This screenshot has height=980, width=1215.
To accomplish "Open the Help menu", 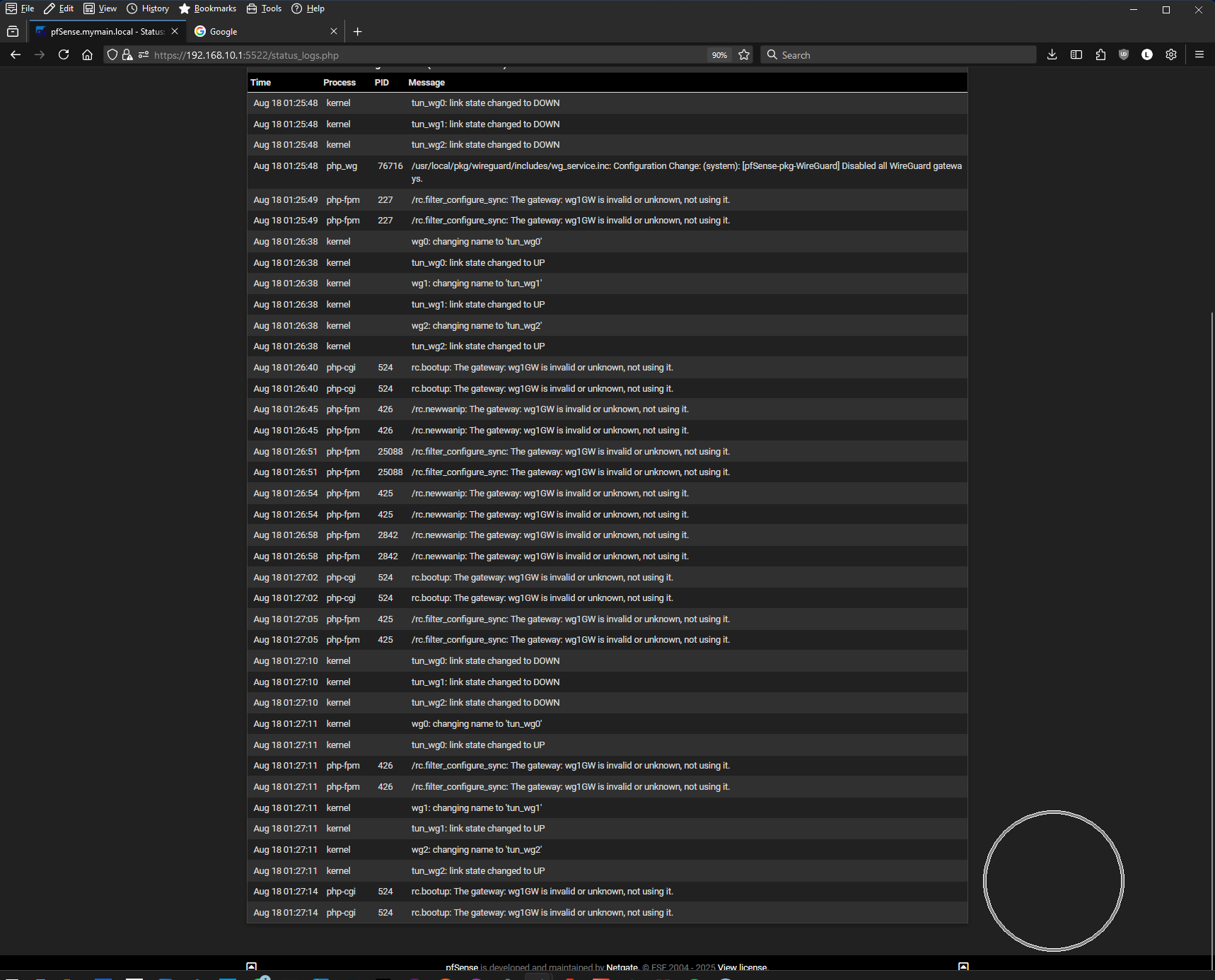I will 308,8.
